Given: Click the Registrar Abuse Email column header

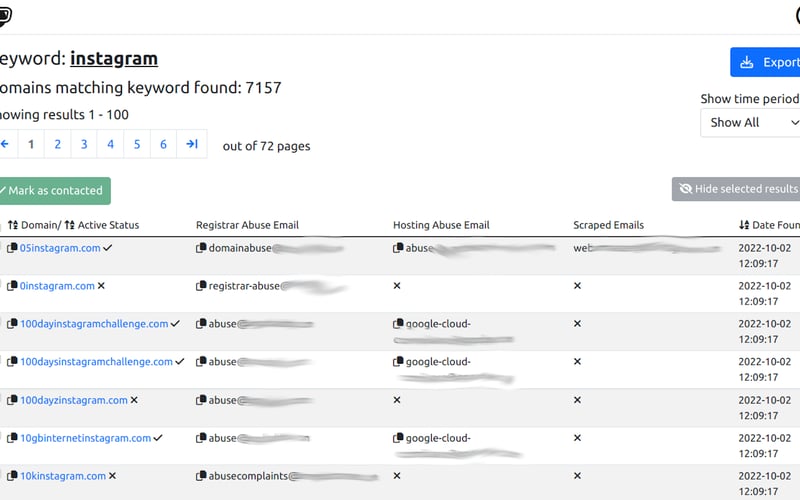Looking at the screenshot, I should (247, 225).
